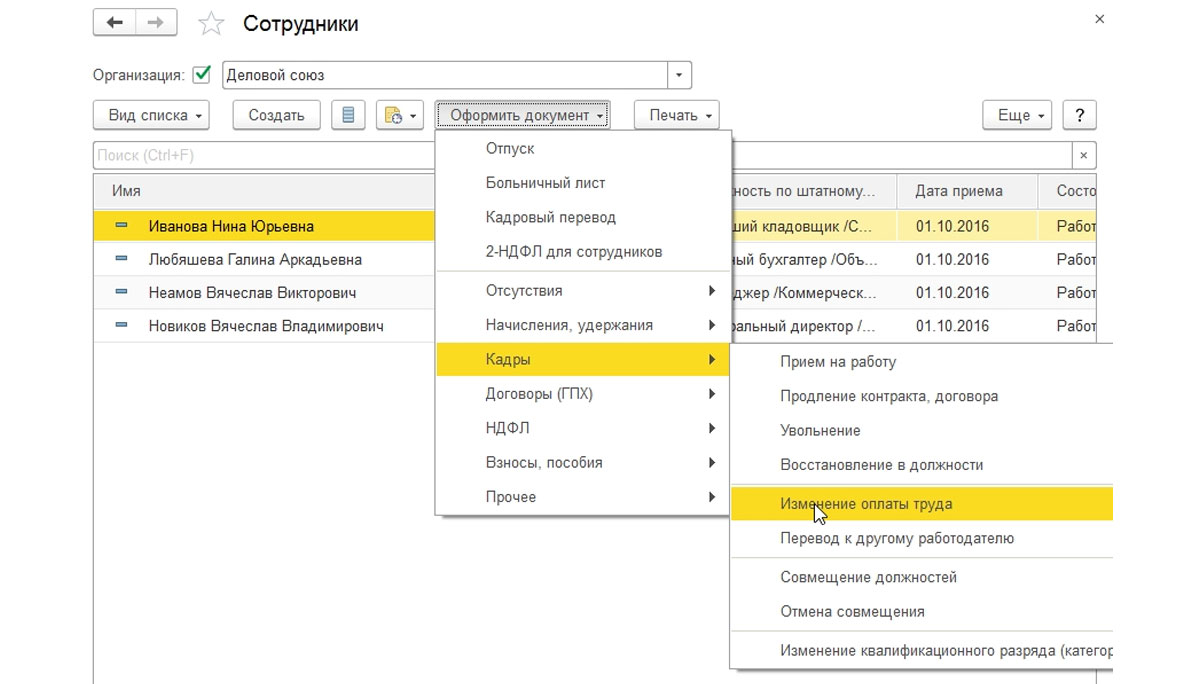This screenshot has width=1200, height=684.
Task: Click the list icon next to Создать
Action: pyautogui.click(x=348, y=115)
